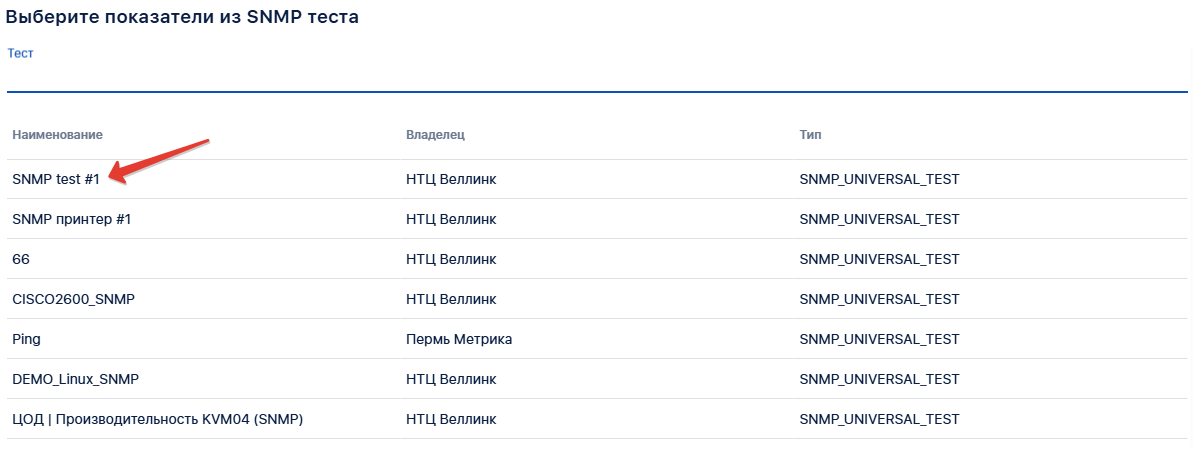Click the "Тип" column header
Screen dimensions: 1193x455
coord(811,134)
